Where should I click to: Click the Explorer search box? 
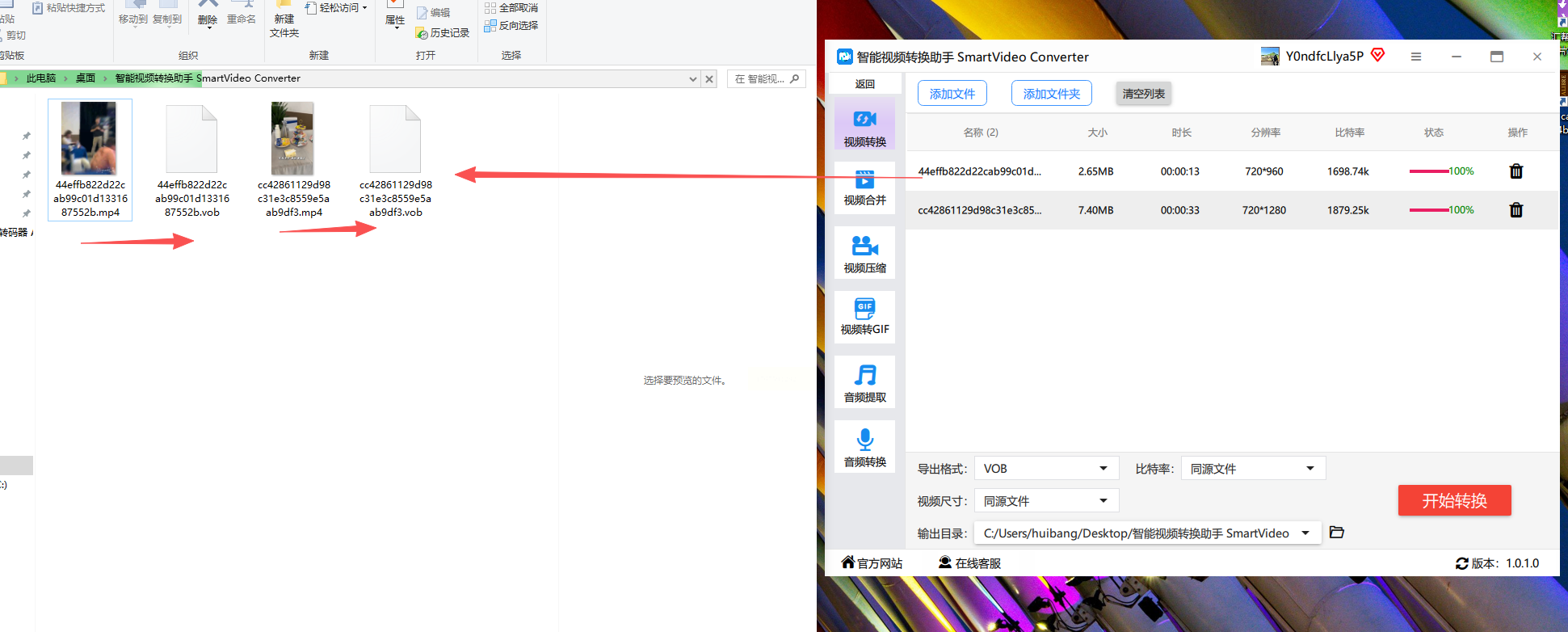pyautogui.click(x=766, y=78)
